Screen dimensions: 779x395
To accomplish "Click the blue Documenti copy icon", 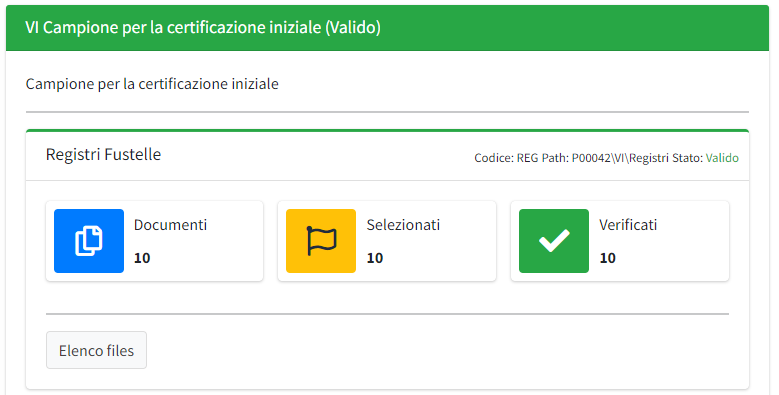I will click(89, 241).
